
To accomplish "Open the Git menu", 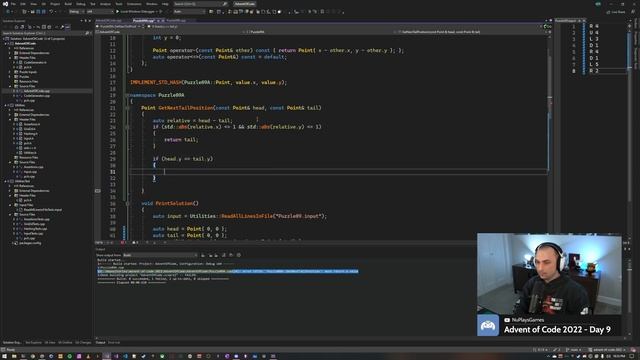I will pyautogui.click(x=43, y=4).
